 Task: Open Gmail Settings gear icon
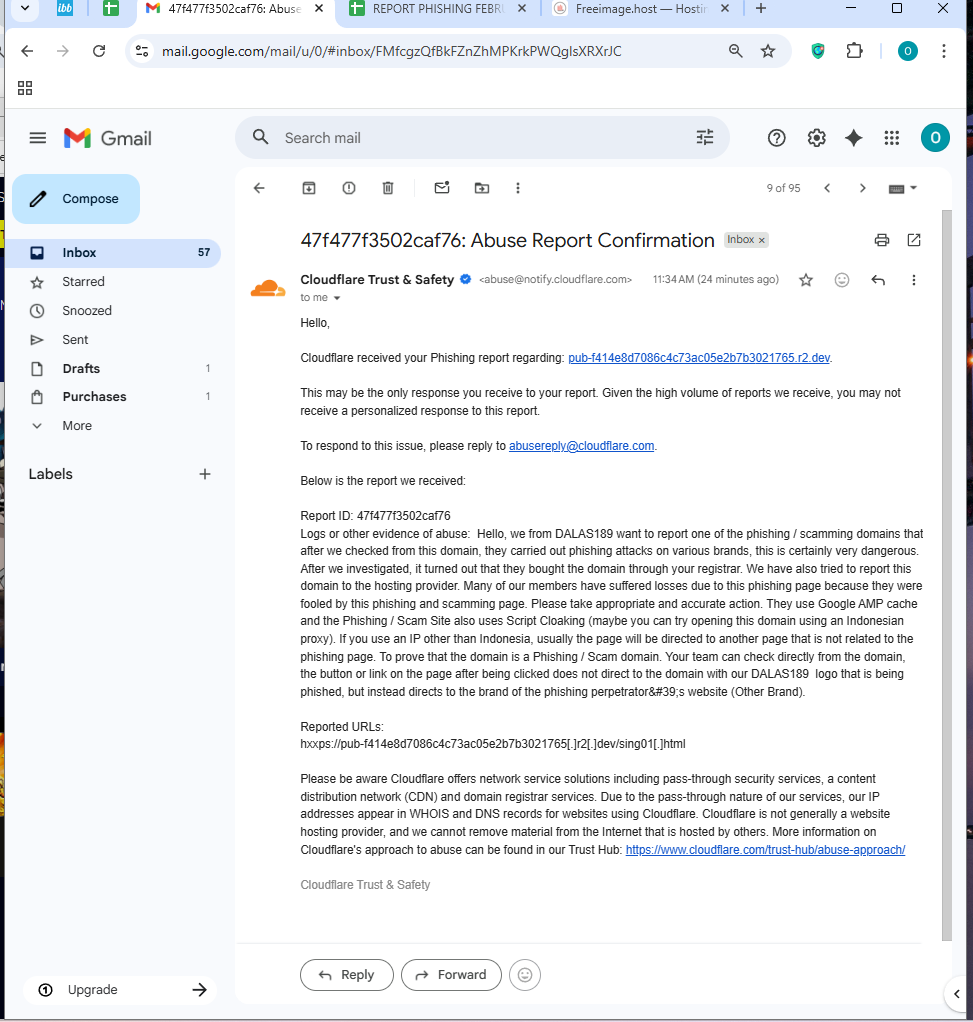coord(816,138)
